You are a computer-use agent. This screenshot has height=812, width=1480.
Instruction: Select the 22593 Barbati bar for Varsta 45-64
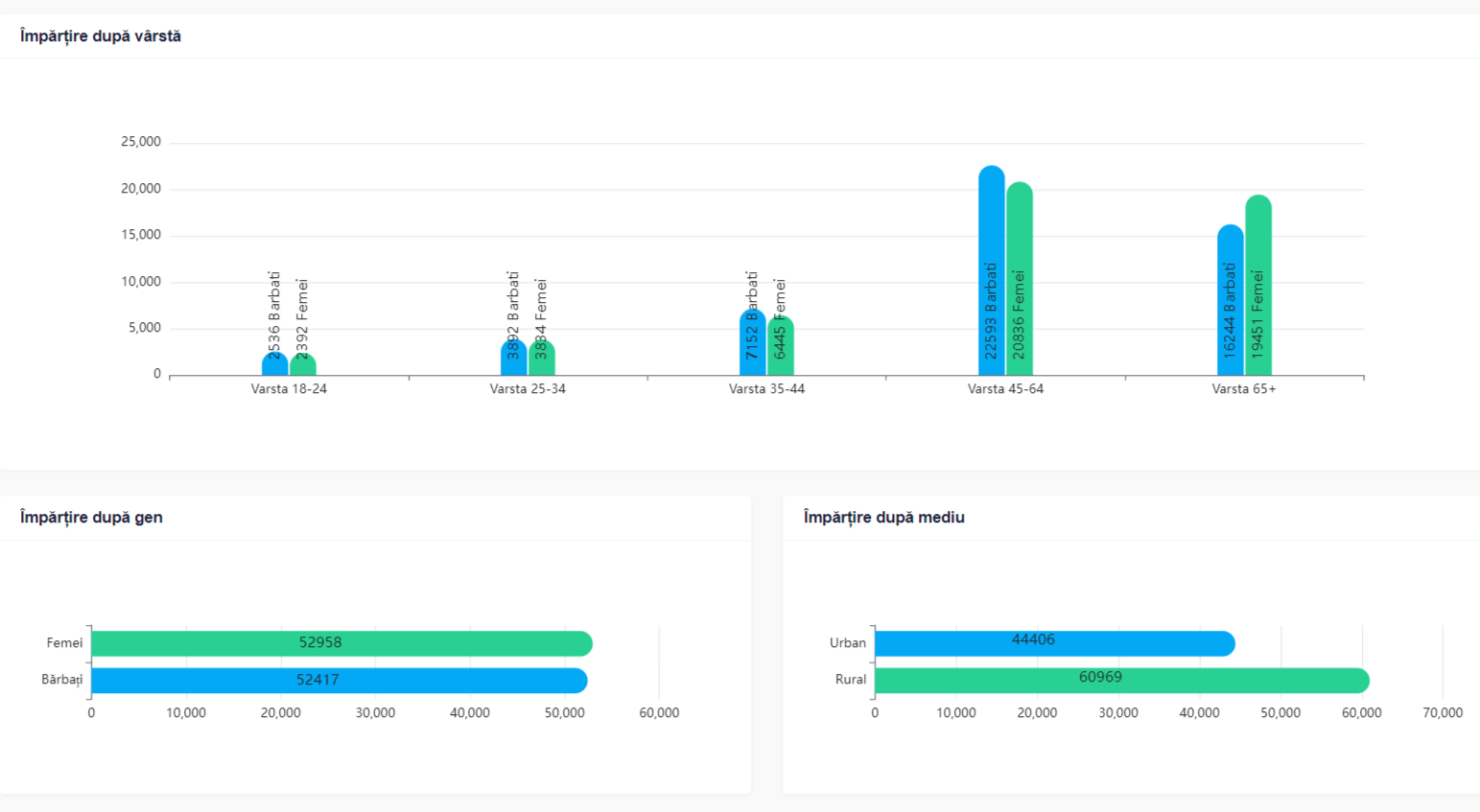992,271
